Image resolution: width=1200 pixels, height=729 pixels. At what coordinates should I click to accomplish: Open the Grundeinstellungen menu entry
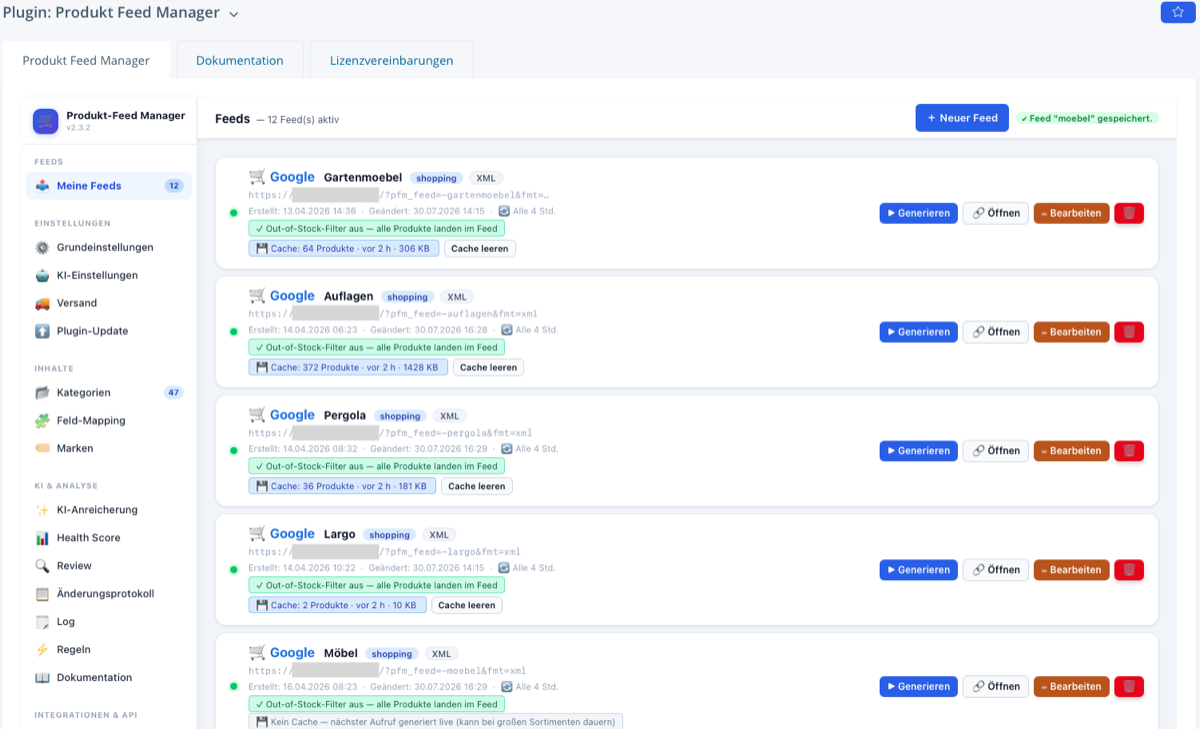pyautogui.click(x=109, y=247)
